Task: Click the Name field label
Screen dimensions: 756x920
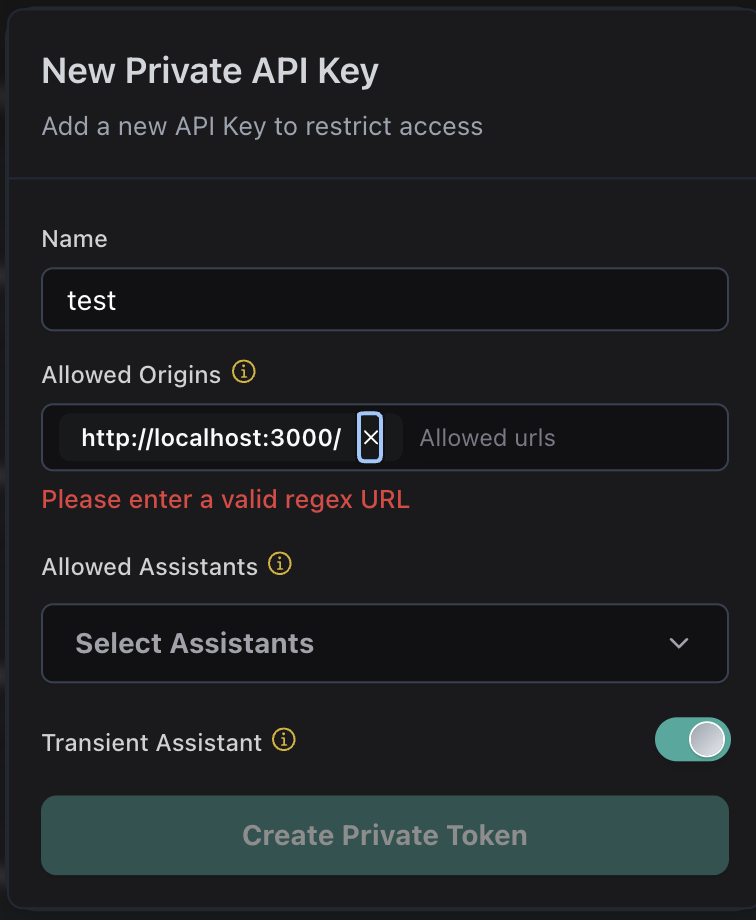Action: pyautogui.click(x=74, y=239)
